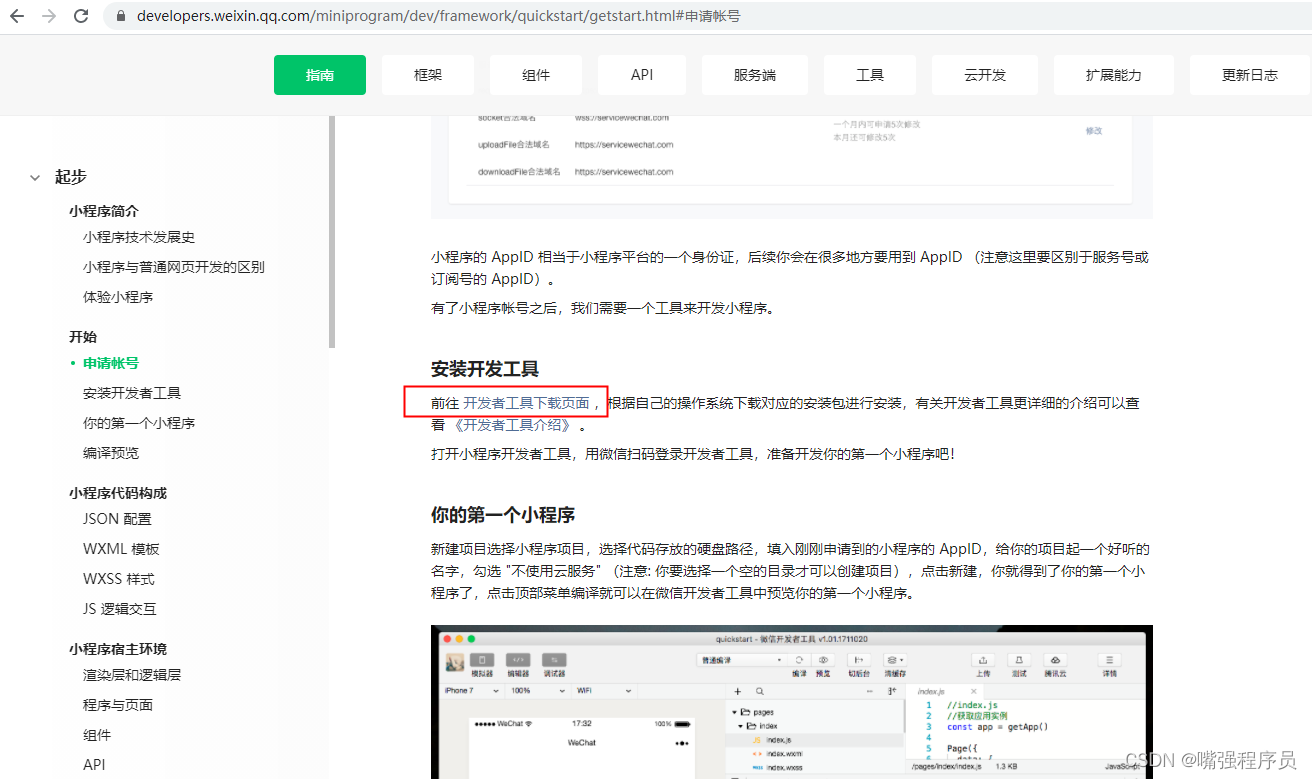Image resolution: width=1312 pixels, height=779 pixels.
Task: Collapse the 起步 section chevron
Action: click(x=35, y=177)
